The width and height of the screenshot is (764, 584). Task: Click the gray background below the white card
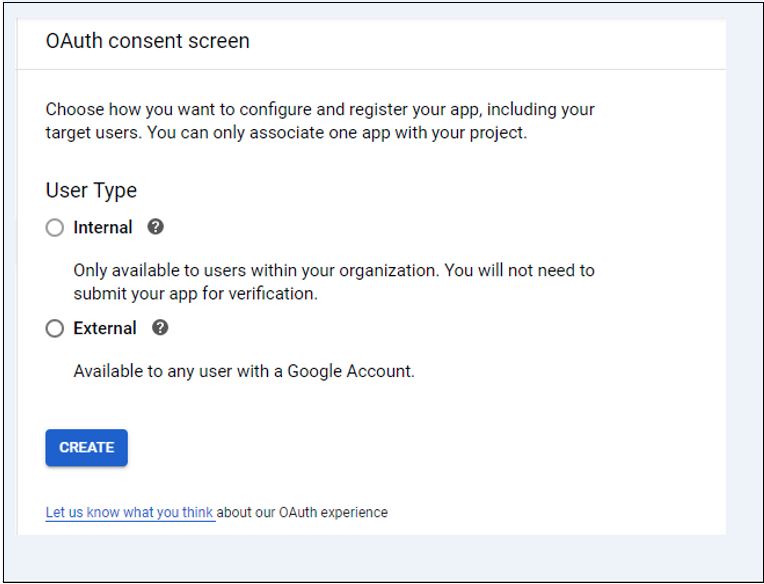pos(380,558)
